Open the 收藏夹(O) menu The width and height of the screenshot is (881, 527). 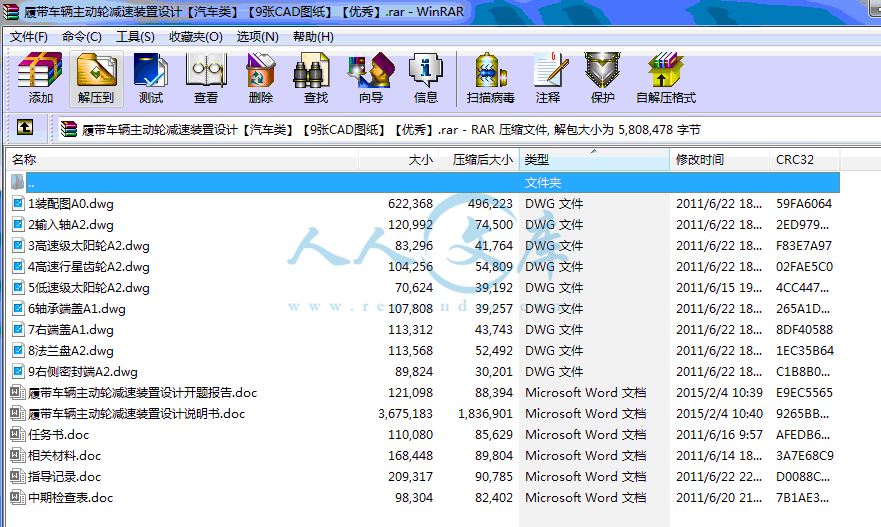(x=196, y=37)
